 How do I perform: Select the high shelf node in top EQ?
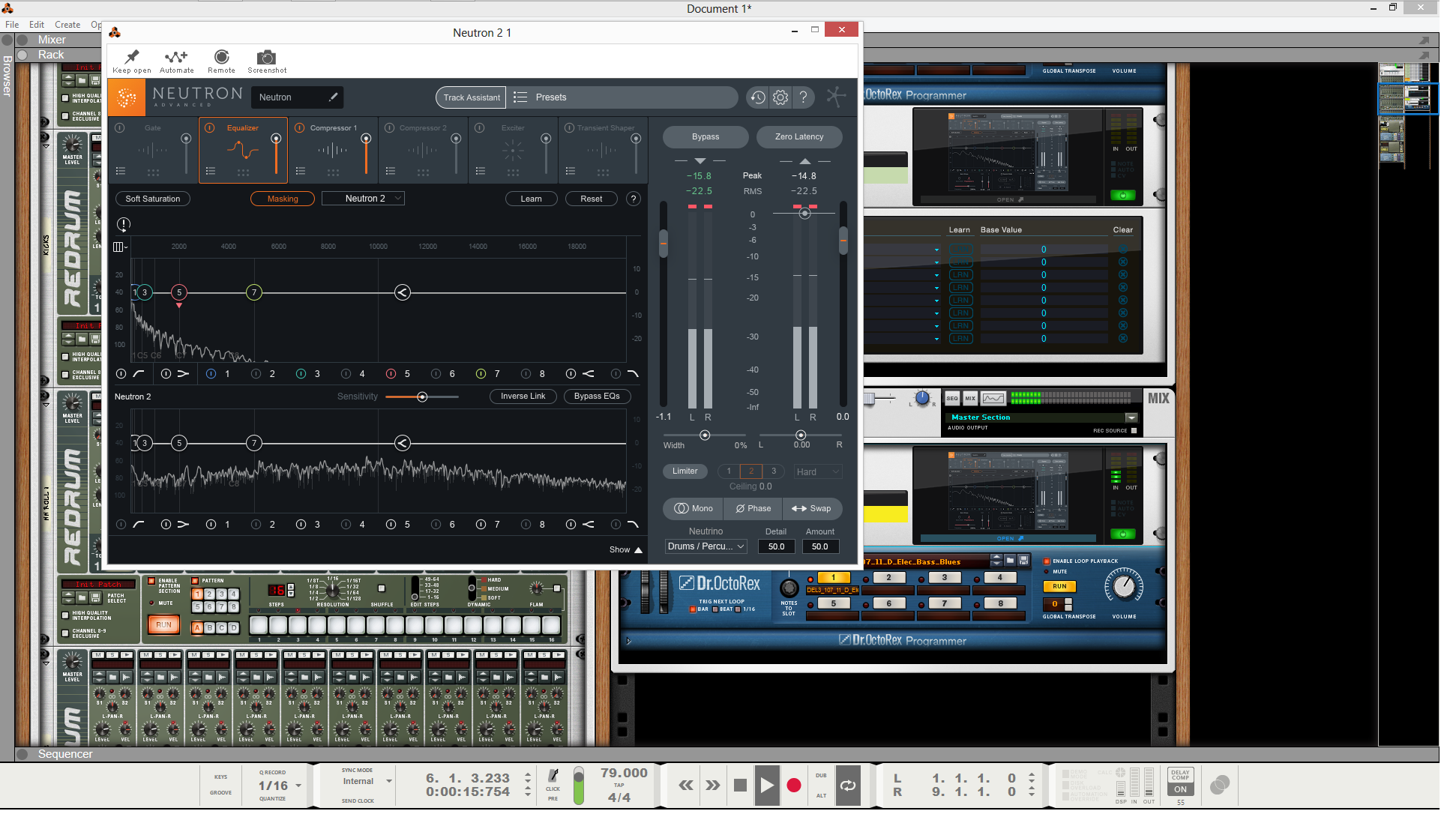coord(403,292)
